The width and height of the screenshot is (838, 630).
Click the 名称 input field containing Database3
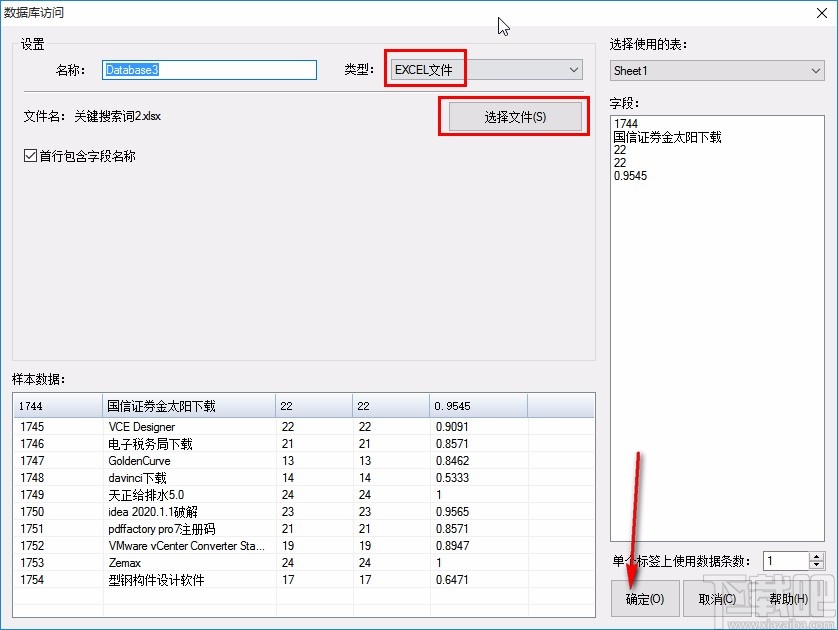pyautogui.click(x=209, y=70)
